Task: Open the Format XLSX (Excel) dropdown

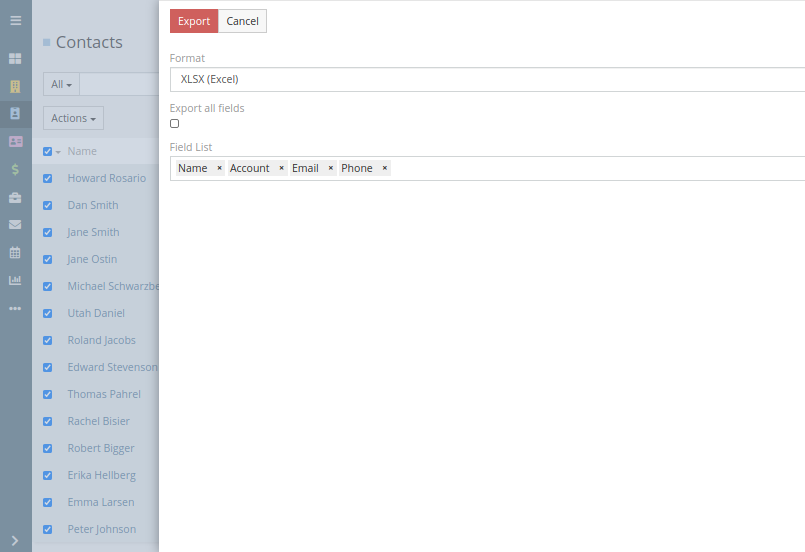Action: tap(487, 80)
